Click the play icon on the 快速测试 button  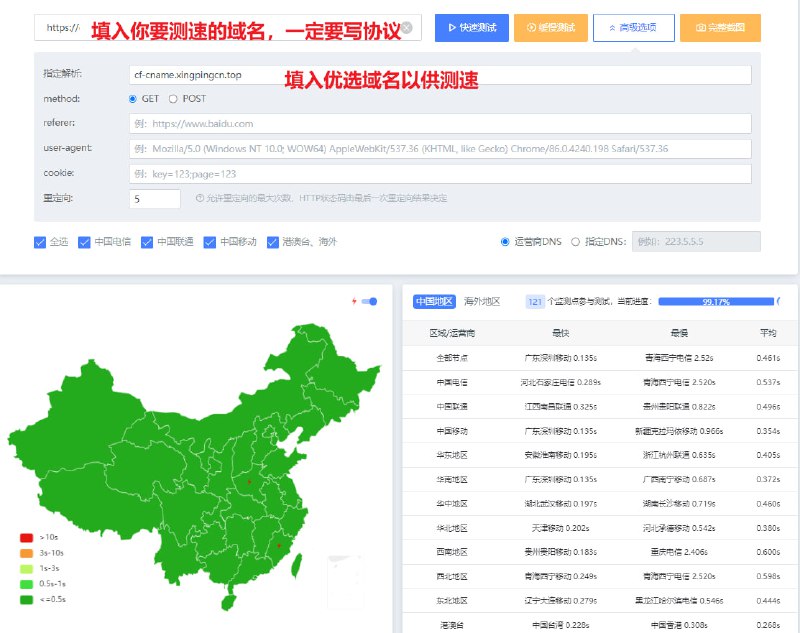point(450,27)
